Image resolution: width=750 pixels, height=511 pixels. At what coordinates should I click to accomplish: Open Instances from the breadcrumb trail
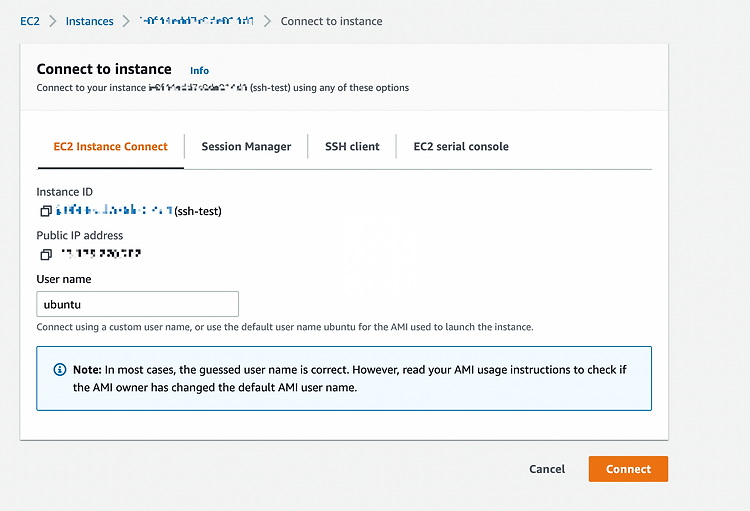(89, 21)
